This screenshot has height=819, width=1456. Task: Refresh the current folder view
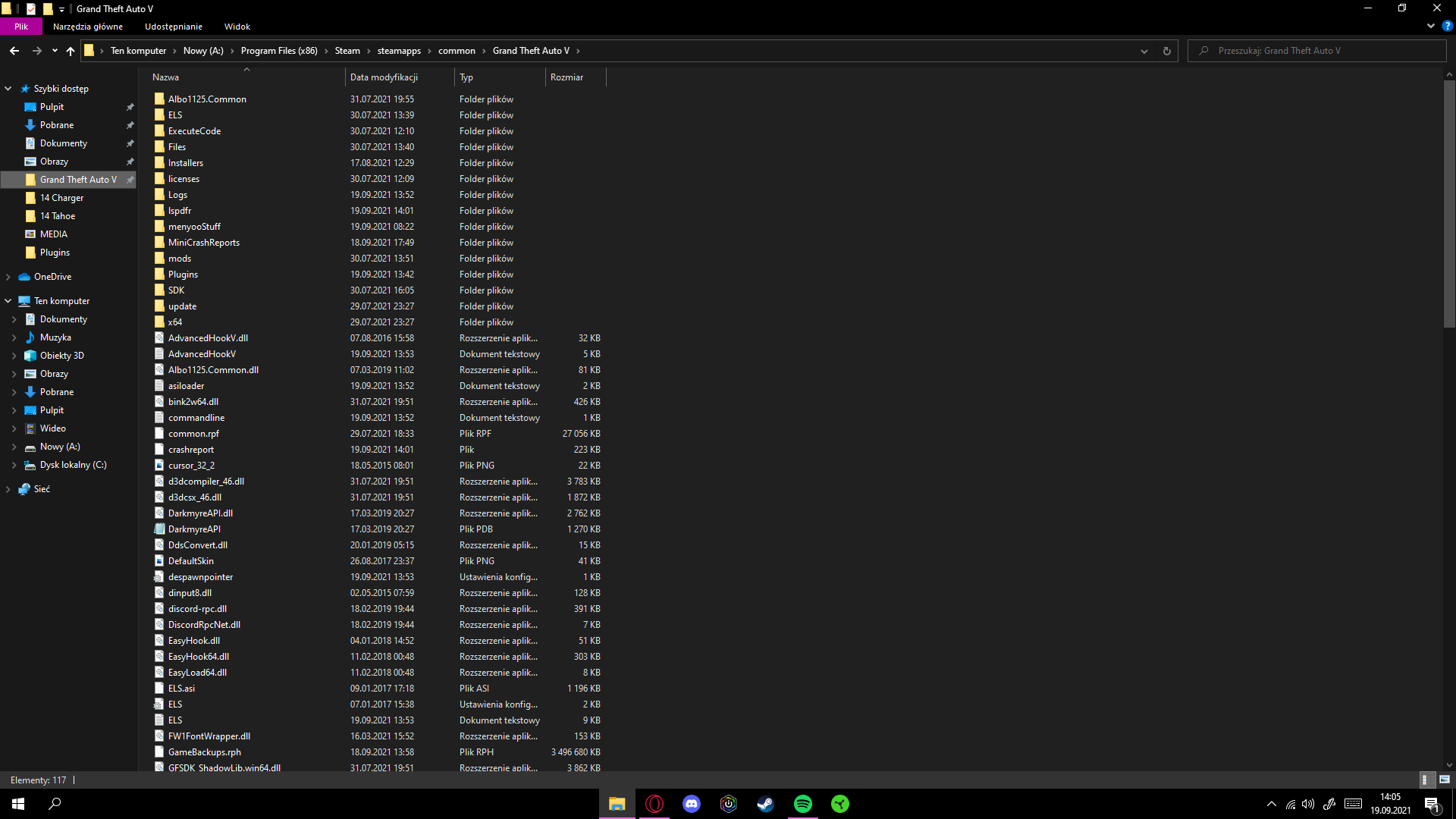point(1166,51)
